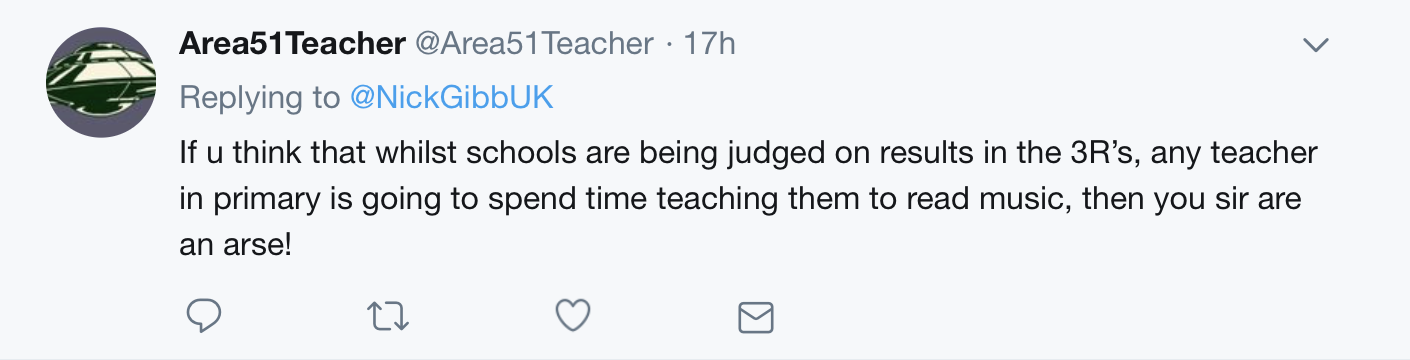Image resolution: width=1410 pixels, height=360 pixels.
Task: Toggle retweet on Area51Teacher's reply
Action: point(388,318)
